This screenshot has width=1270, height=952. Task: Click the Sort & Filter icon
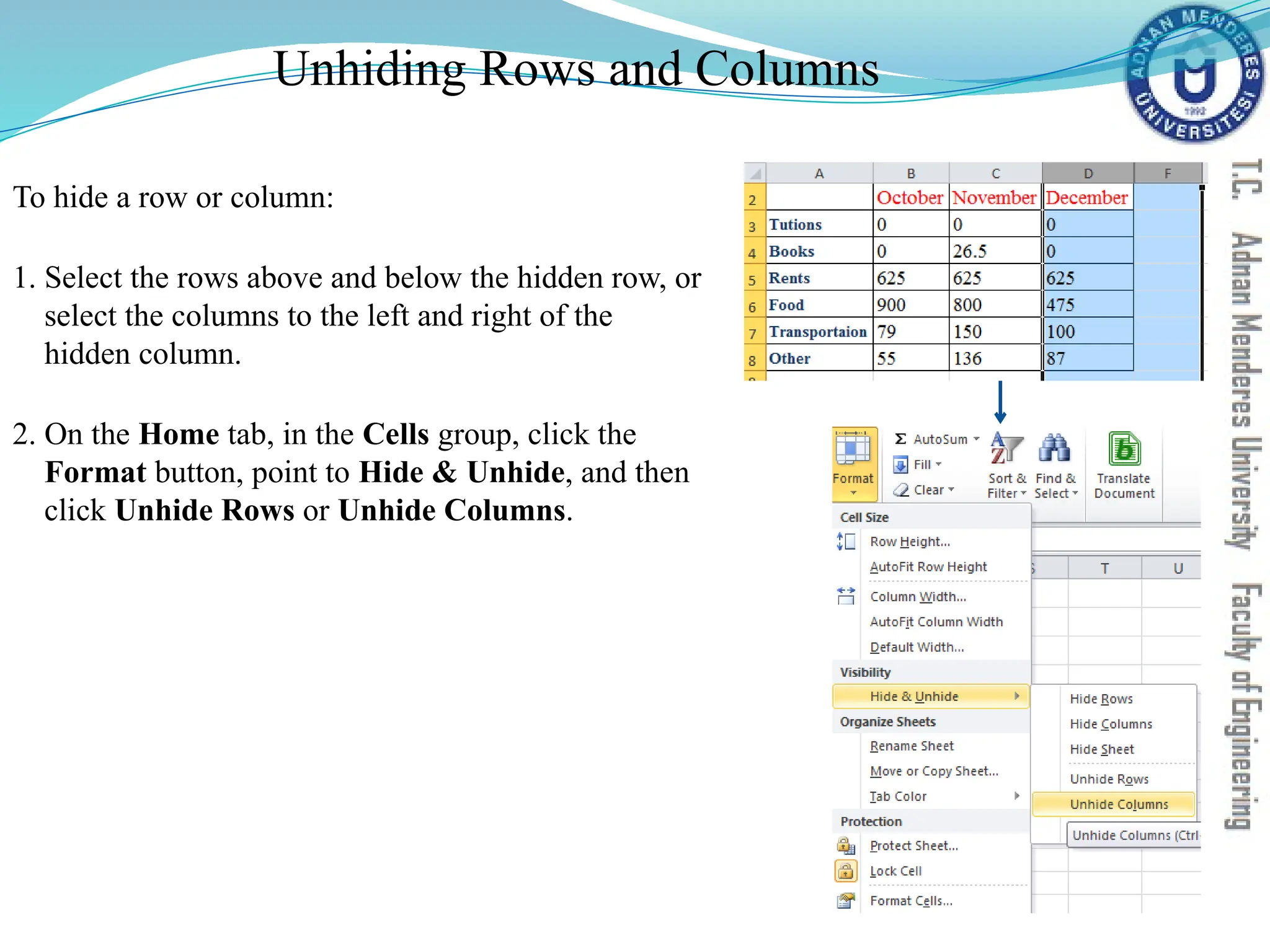[x=1006, y=449]
